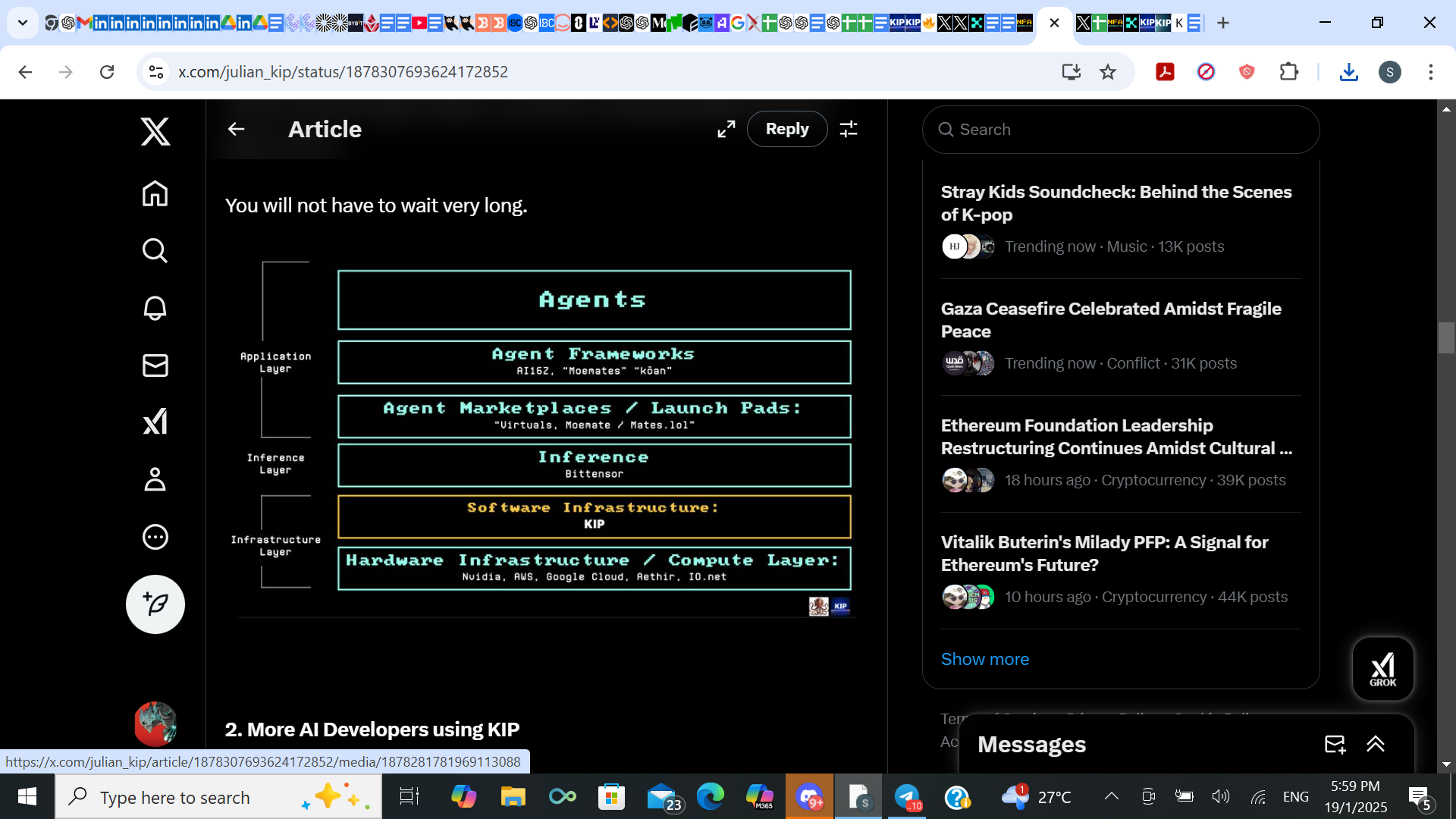Open the Chrome profile avatar S

[1389, 72]
